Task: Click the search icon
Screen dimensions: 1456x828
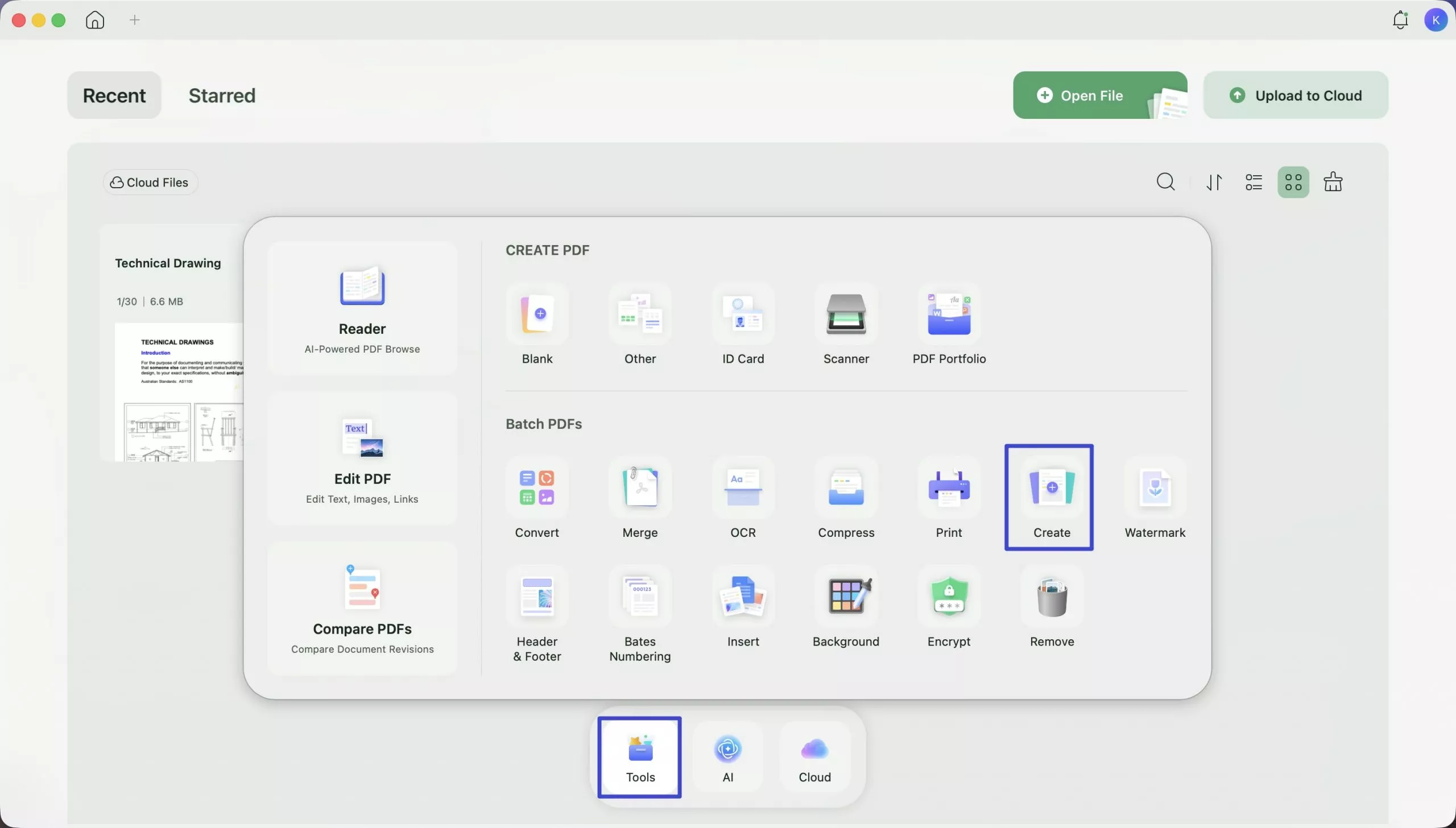Action: [x=1165, y=181]
